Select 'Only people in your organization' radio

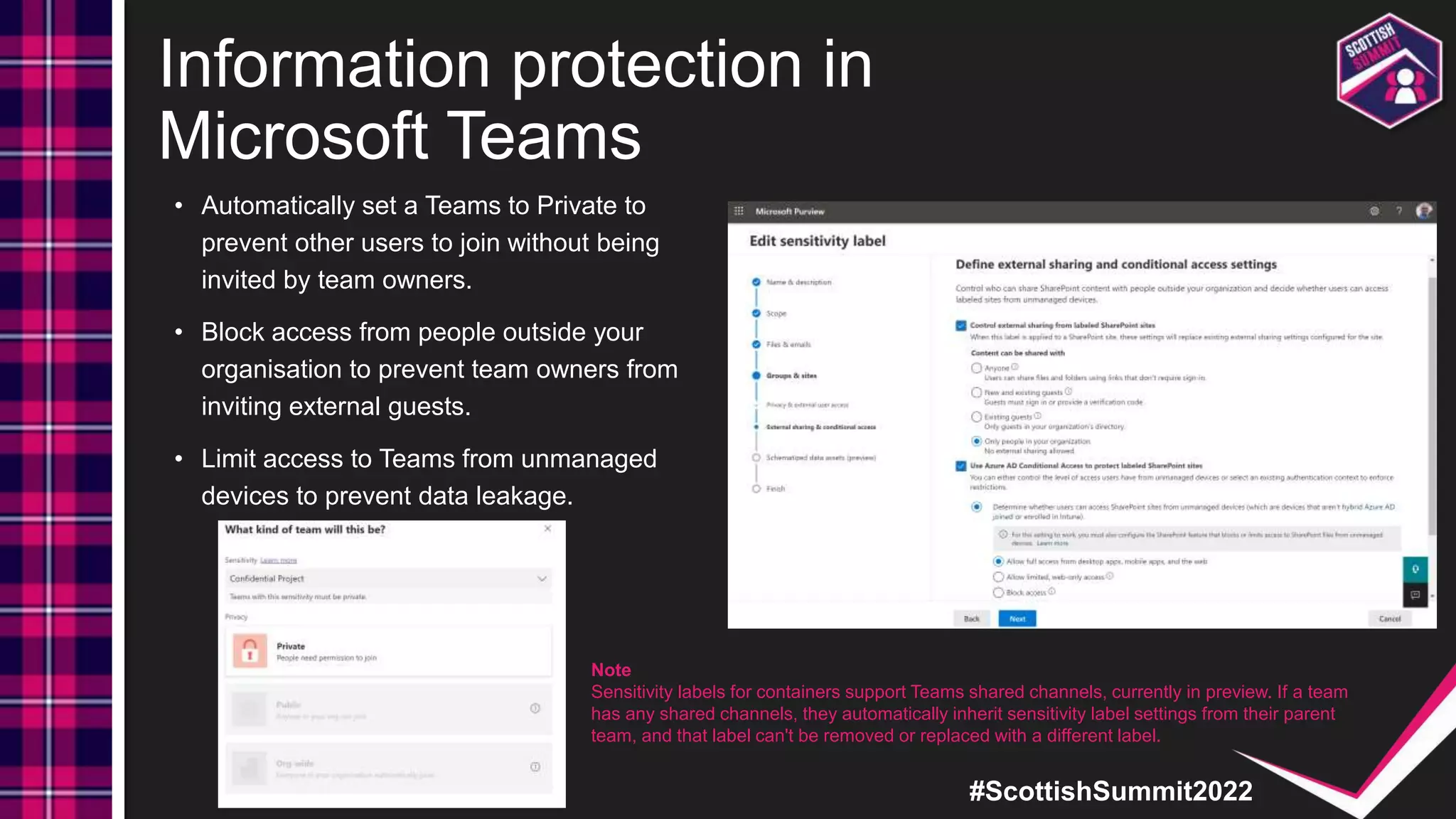[x=977, y=441]
